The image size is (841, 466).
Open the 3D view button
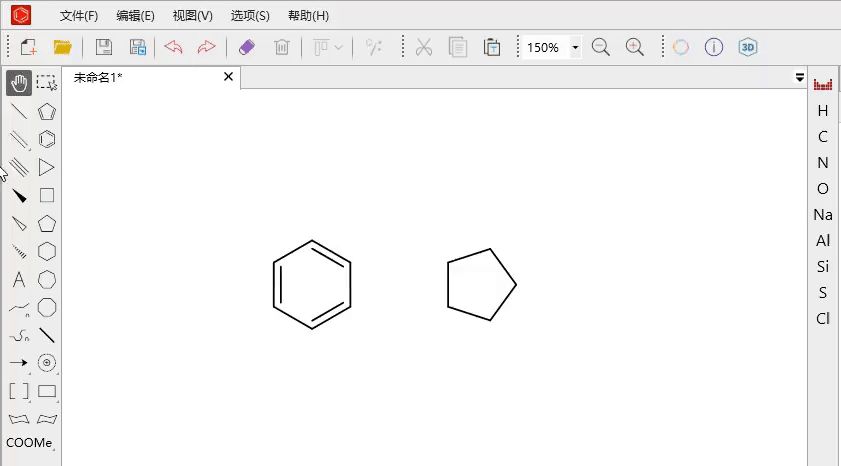pos(748,47)
